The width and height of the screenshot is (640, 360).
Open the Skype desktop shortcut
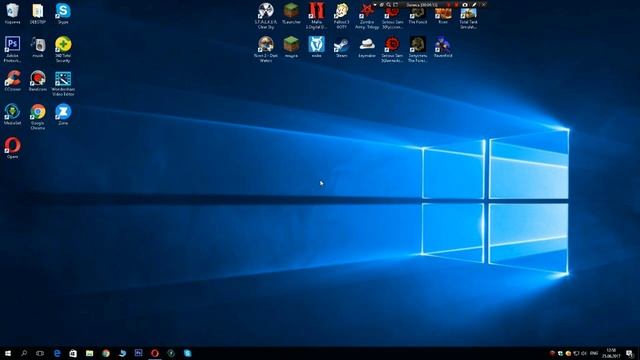[x=63, y=13]
